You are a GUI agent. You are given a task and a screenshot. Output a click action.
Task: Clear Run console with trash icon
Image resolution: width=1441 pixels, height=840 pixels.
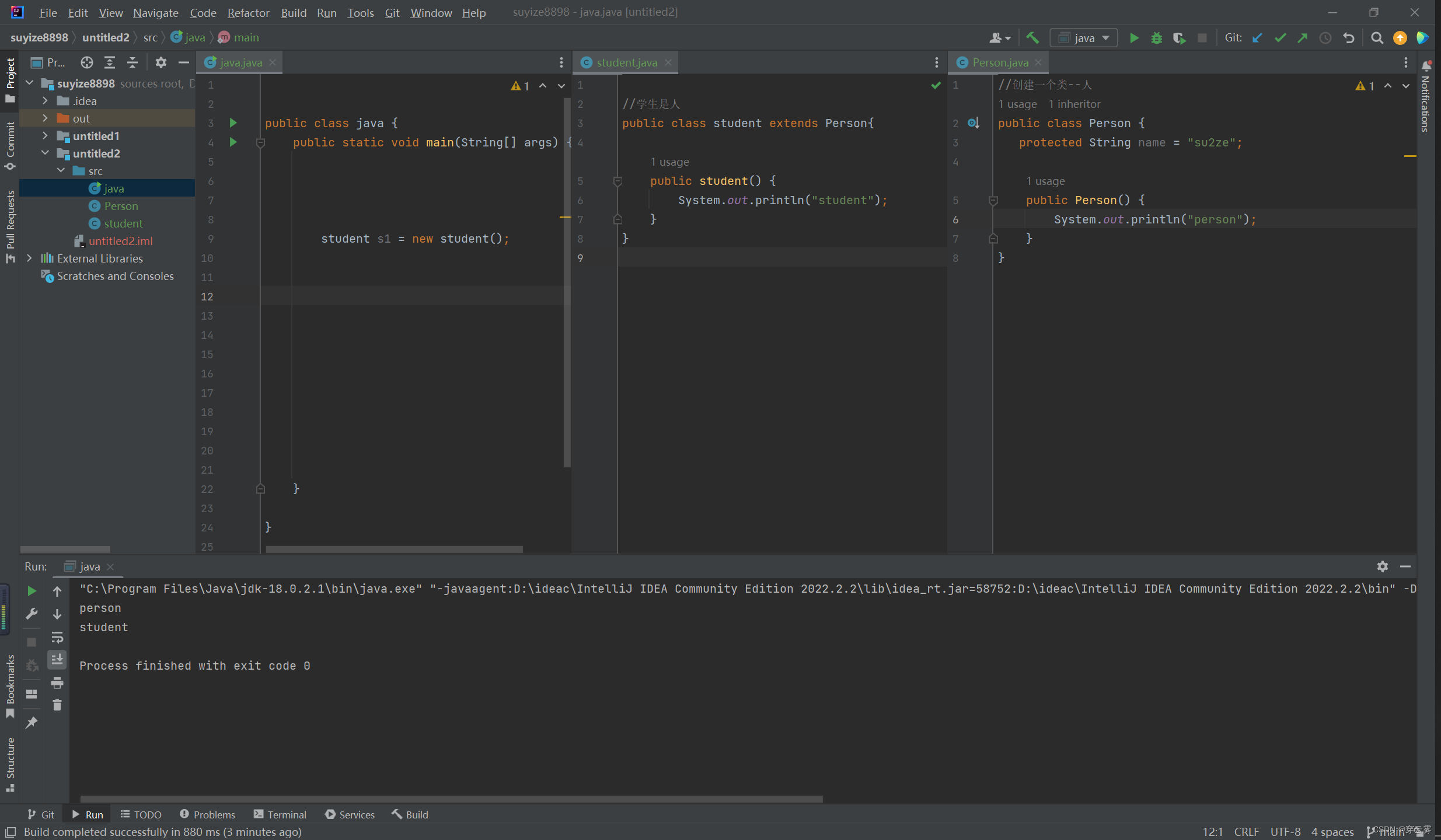coord(57,705)
